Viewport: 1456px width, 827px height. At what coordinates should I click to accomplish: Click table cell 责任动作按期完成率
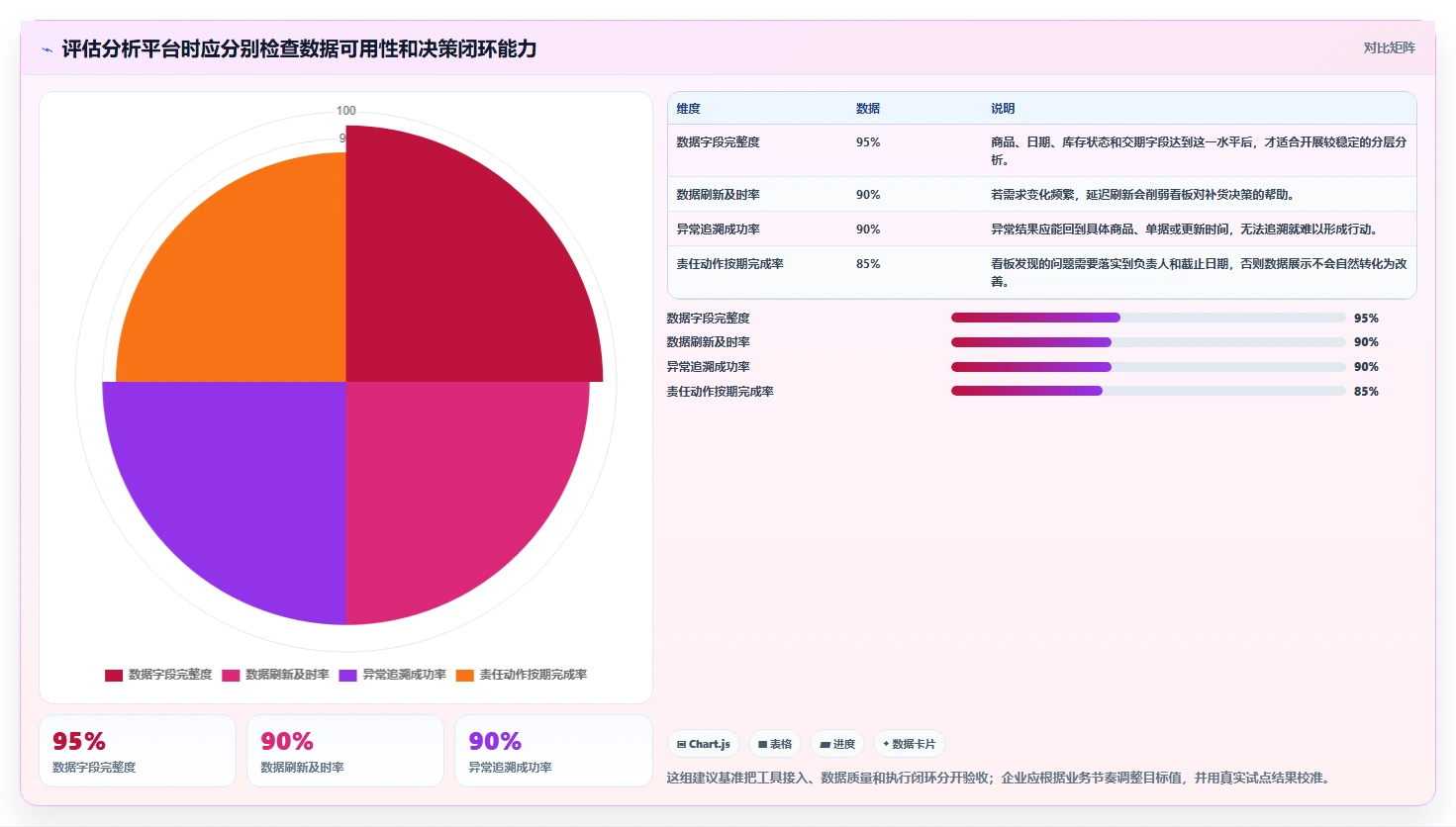[730, 264]
